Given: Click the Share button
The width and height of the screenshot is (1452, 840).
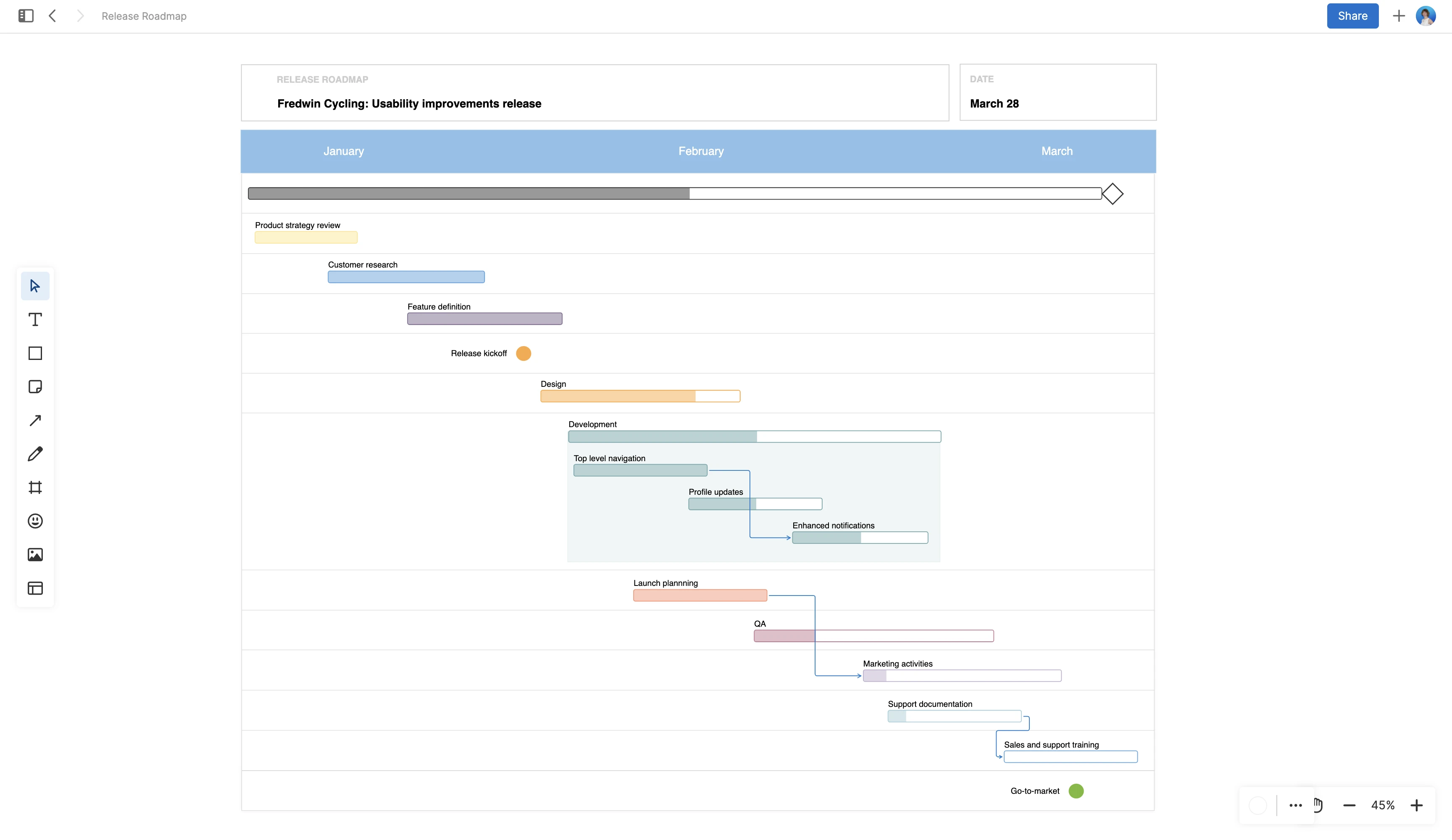Looking at the screenshot, I should 1352,16.
